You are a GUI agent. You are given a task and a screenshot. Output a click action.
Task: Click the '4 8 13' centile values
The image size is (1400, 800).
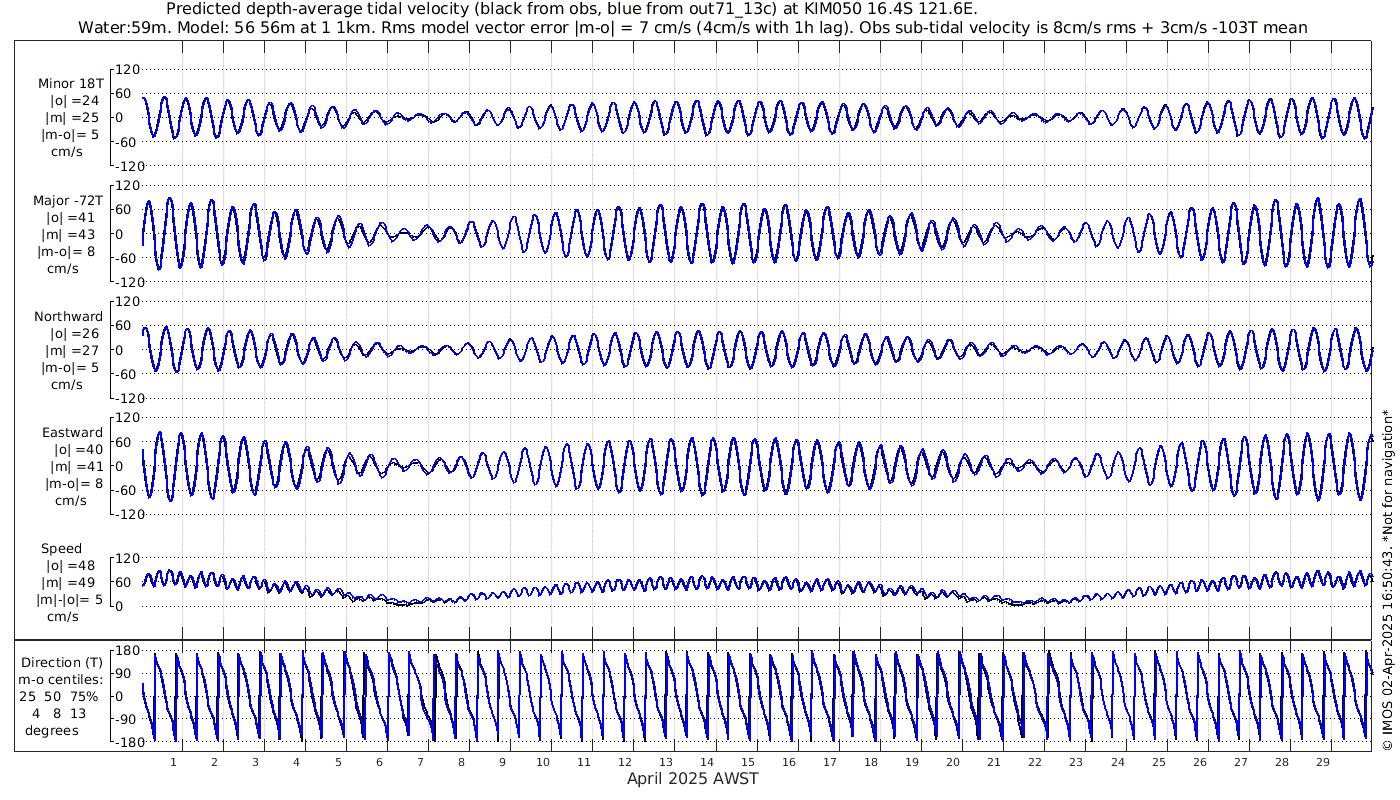(61, 714)
